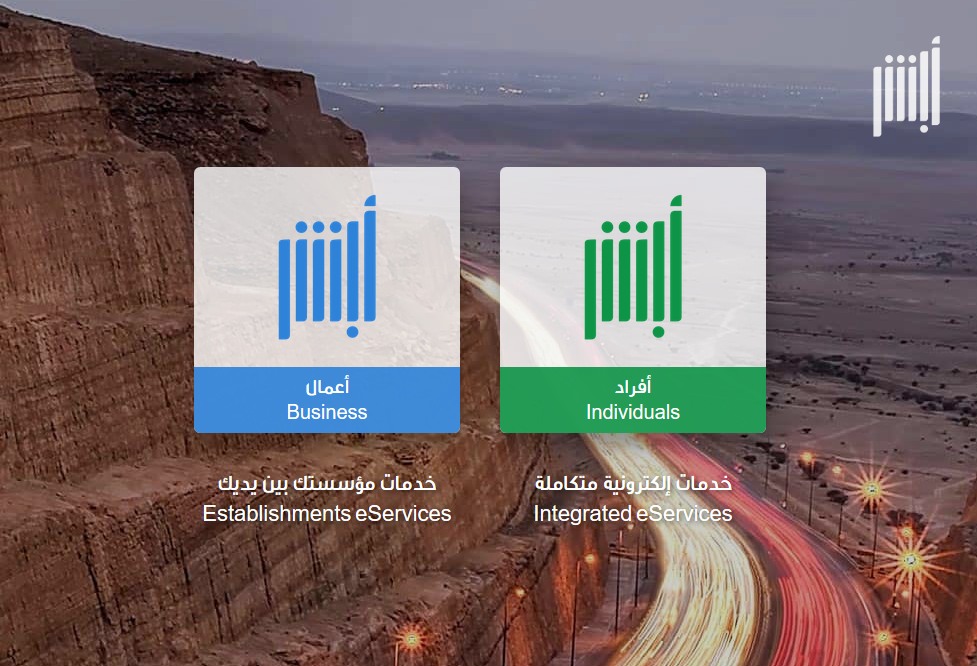Click the blue Absher Business logo
The width and height of the screenshot is (977, 666).
coord(327,267)
